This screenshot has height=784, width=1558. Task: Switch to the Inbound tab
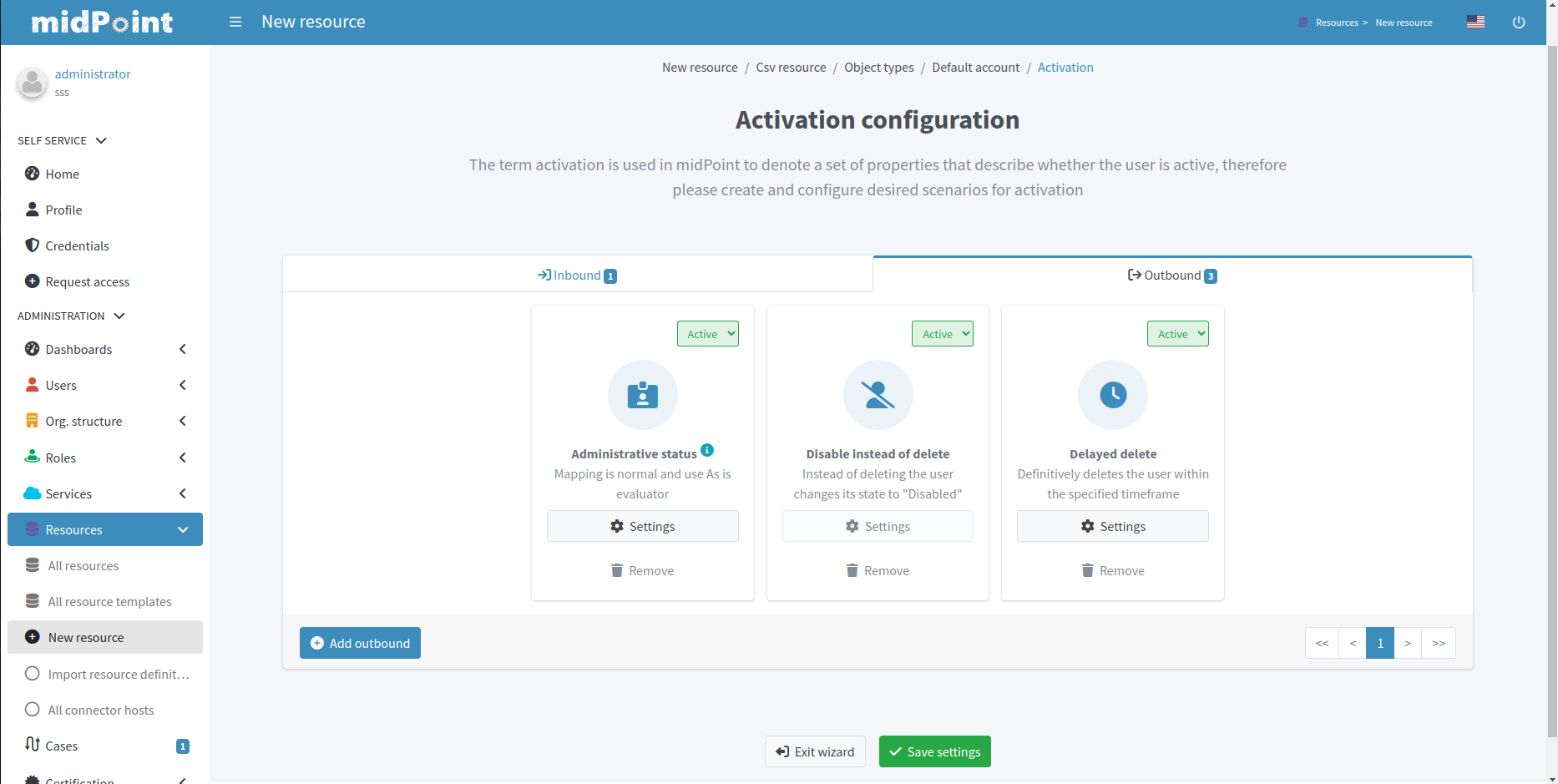[577, 275]
